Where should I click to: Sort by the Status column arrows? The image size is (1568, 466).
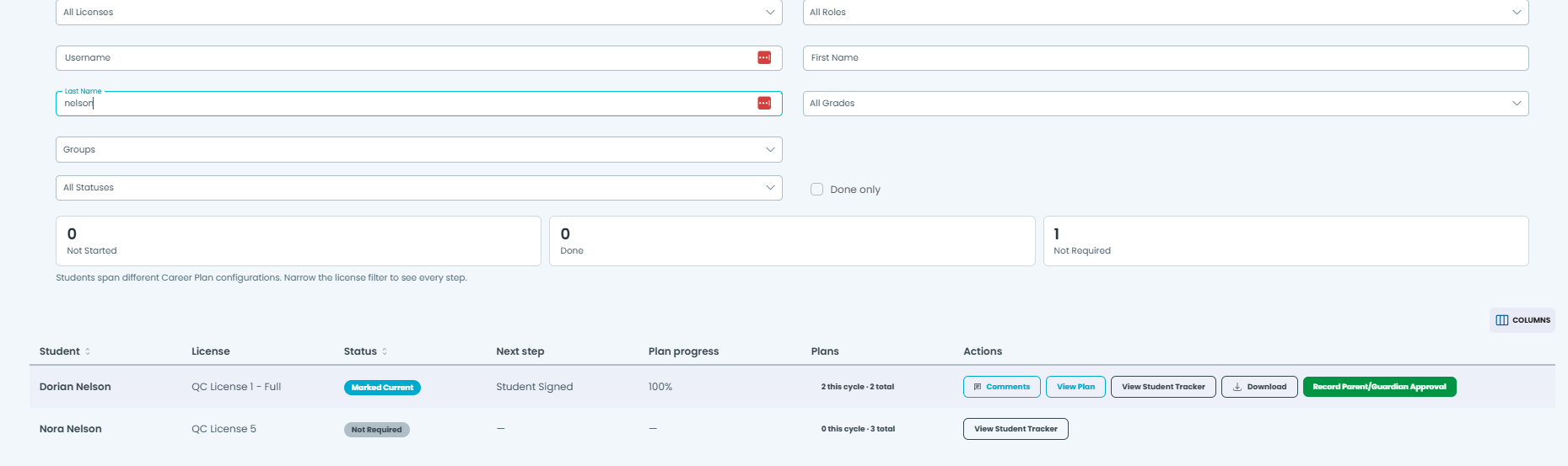pyautogui.click(x=385, y=351)
